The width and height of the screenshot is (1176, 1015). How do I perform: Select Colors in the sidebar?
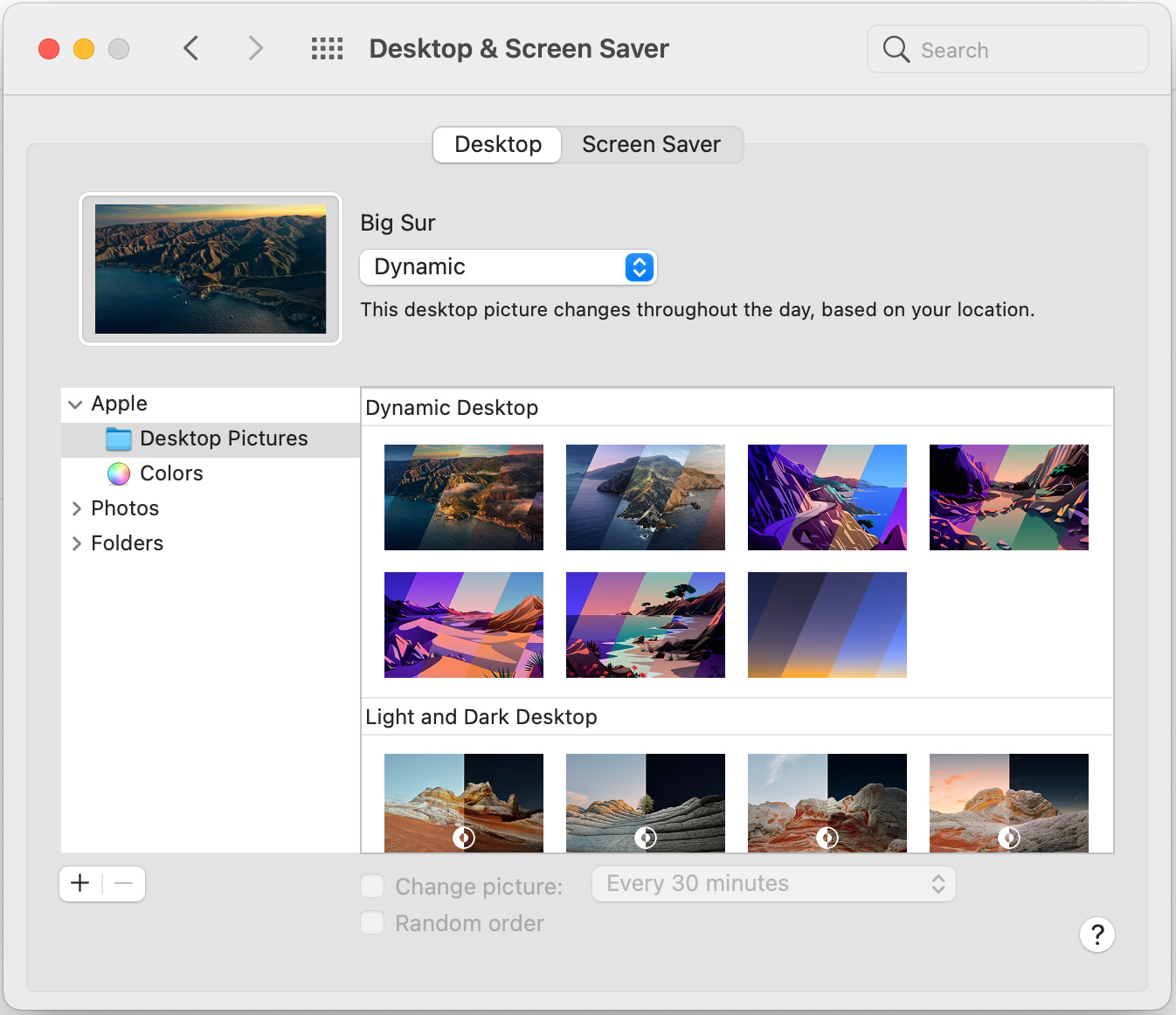coord(211,473)
